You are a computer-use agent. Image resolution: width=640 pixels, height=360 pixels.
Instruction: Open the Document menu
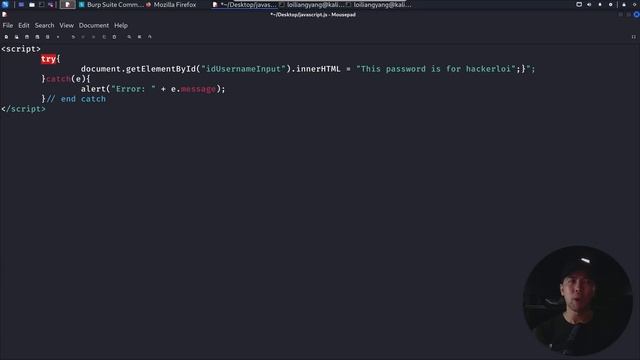point(94,25)
